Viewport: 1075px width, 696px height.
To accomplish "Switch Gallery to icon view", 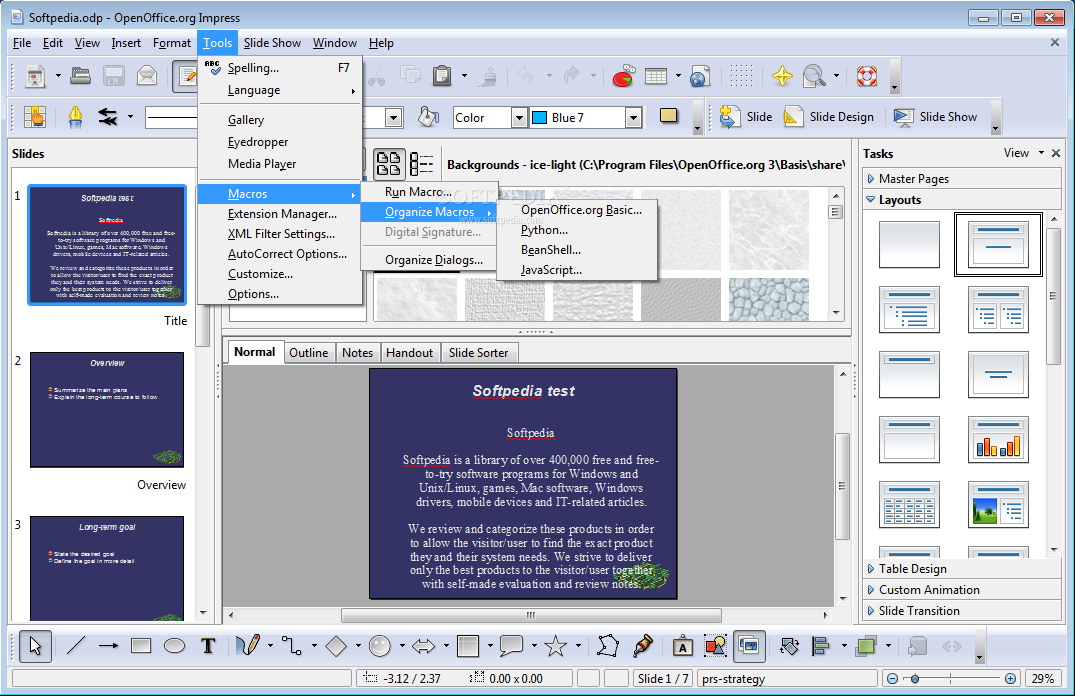I will [389, 164].
